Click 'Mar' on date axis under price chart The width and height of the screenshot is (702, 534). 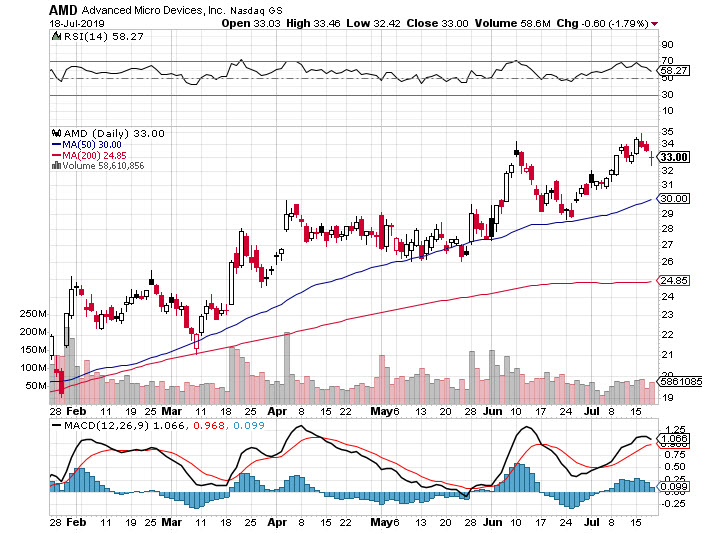[x=171, y=411]
